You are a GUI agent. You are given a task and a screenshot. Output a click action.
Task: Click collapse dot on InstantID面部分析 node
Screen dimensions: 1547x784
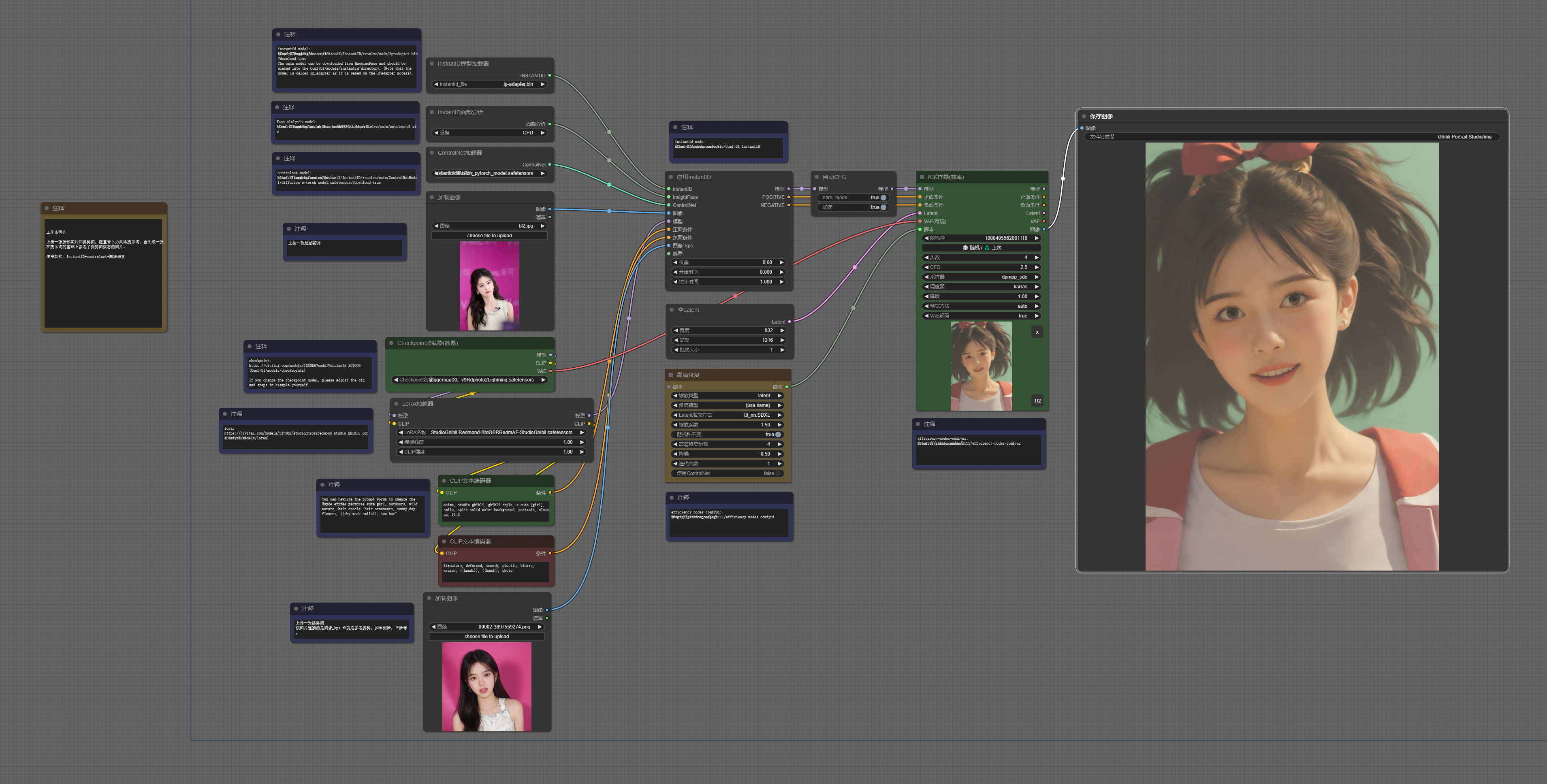pos(432,112)
